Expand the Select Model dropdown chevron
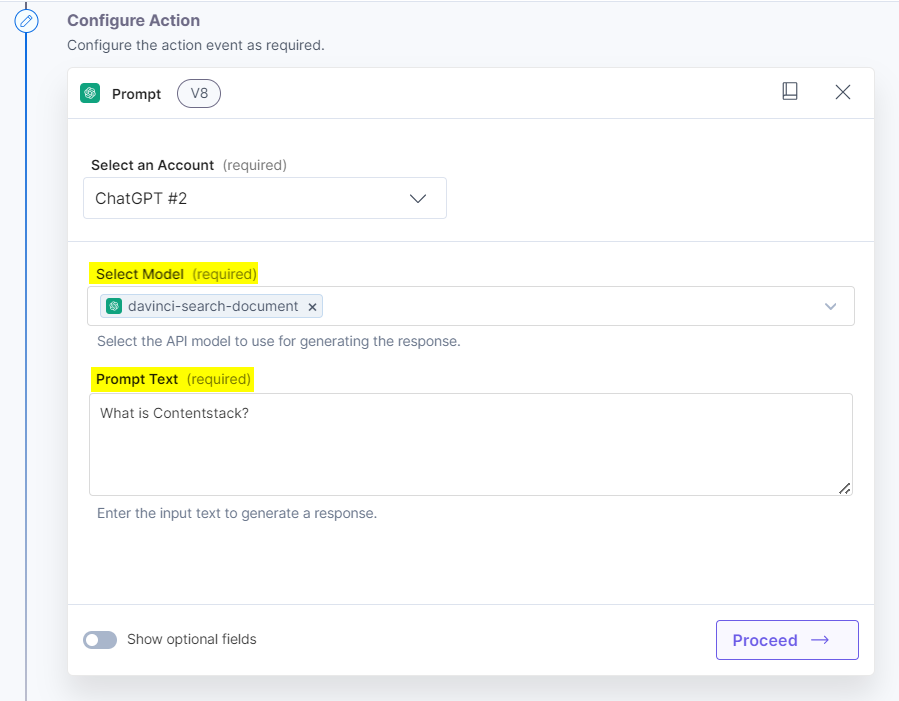The width and height of the screenshot is (899, 701). [830, 306]
